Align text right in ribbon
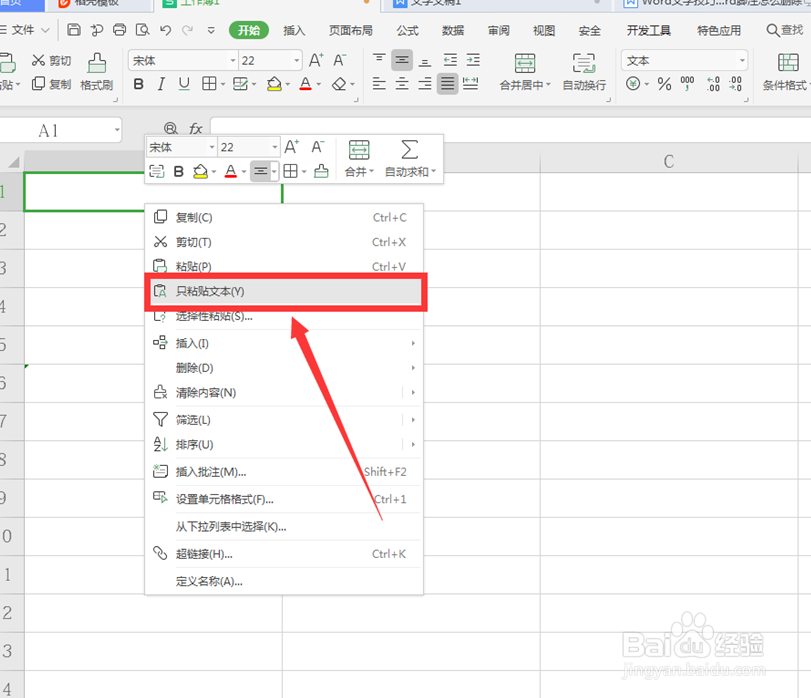The width and height of the screenshot is (811, 698). 425,84
